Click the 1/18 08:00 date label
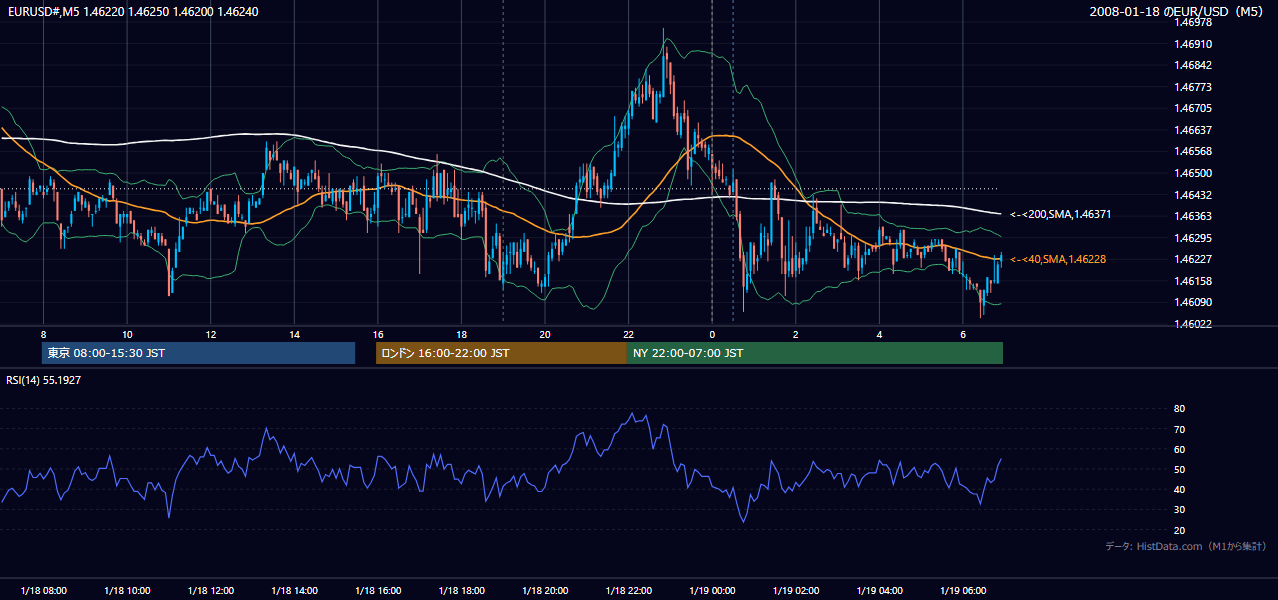Viewport: 1278px width, 600px height. pos(43,590)
